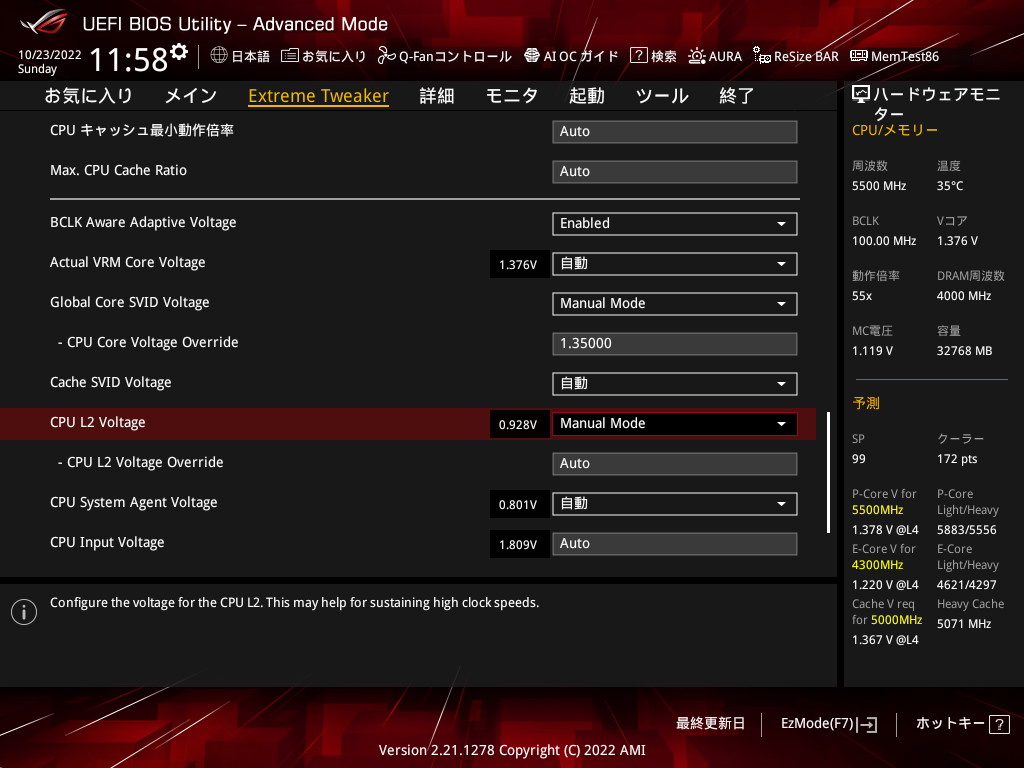Select CPU System Agent Voltage label
The width and height of the screenshot is (1024, 768).
(x=134, y=503)
